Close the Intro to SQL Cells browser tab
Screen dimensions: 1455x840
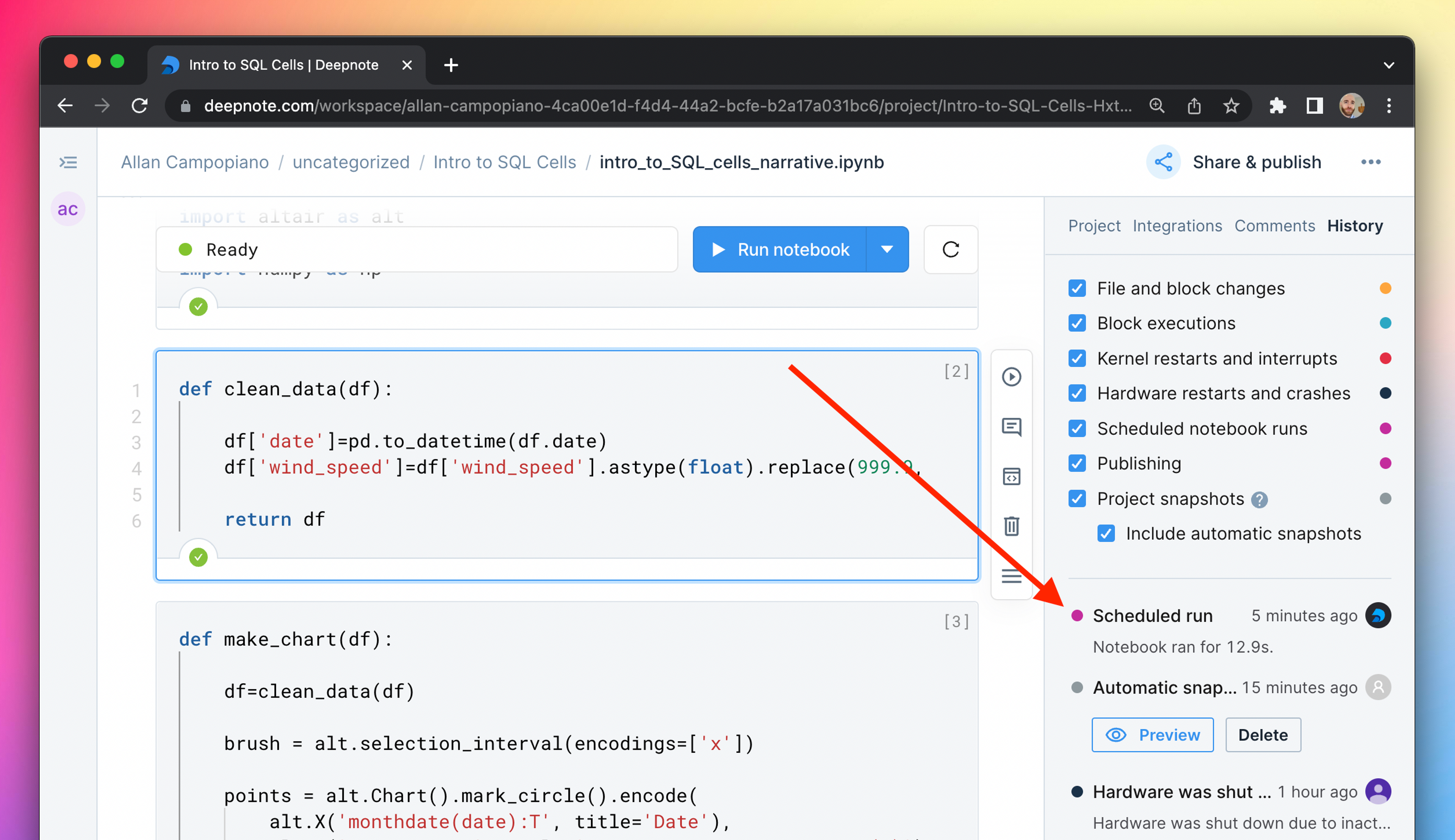coord(407,65)
